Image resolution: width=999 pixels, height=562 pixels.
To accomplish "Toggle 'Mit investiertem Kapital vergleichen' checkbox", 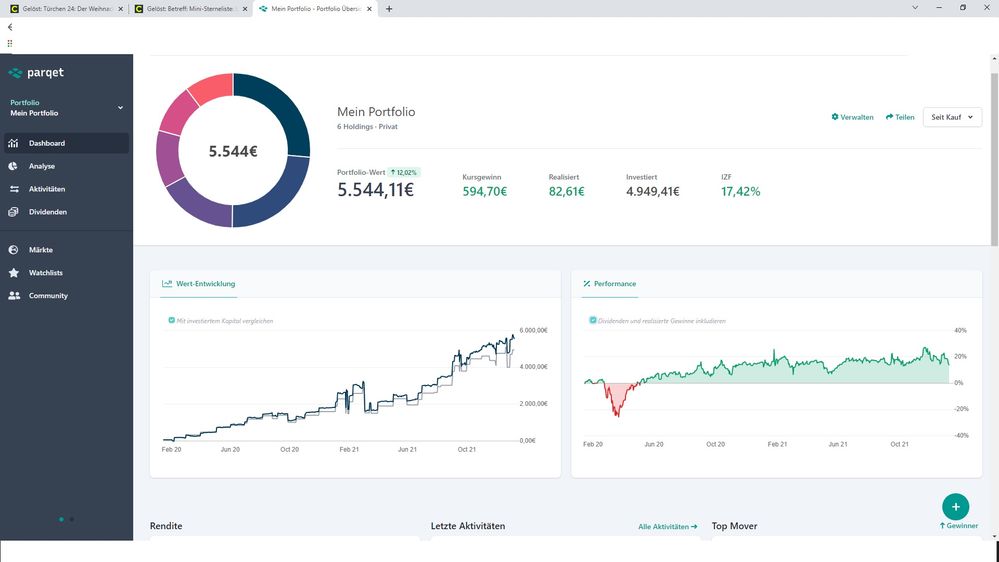I will click(x=172, y=321).
